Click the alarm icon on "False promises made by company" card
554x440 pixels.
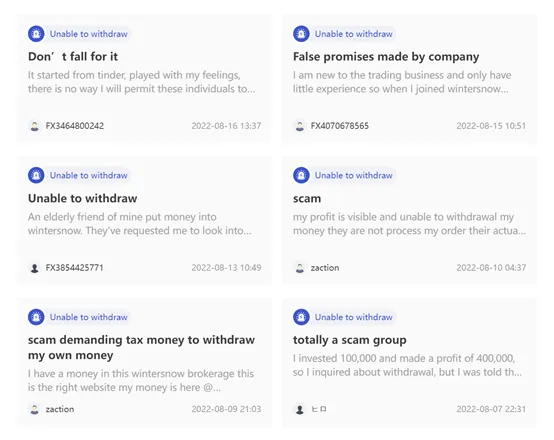301,34
